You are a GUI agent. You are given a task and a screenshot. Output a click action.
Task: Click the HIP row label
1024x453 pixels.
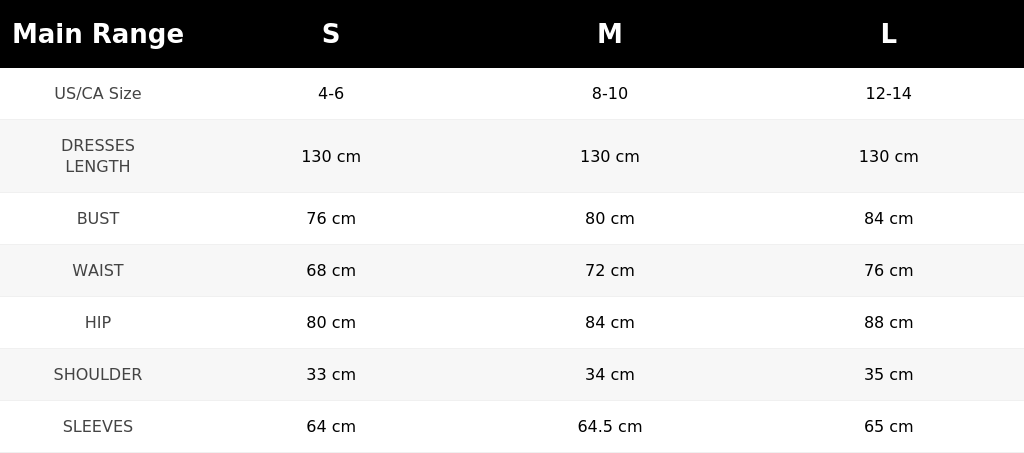click(x=98, y=322)
